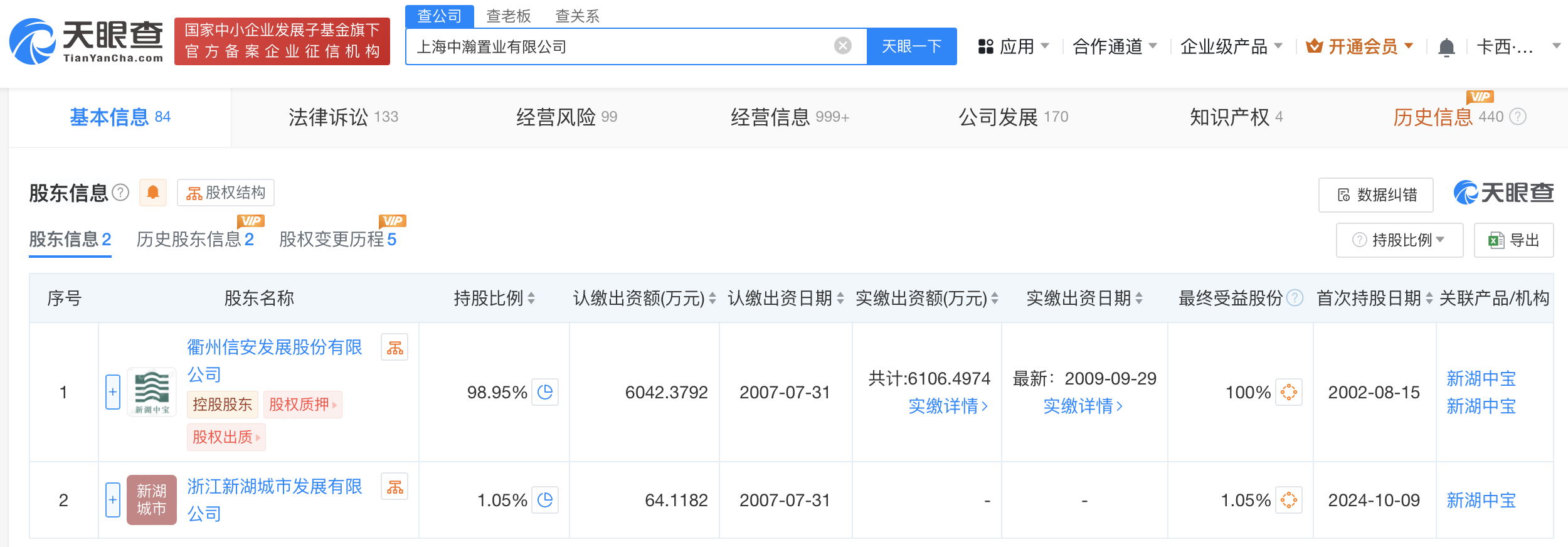Click the 导出 export button
Image resolution: width=1568 pixels, height=547 pixels.
coord(1513,240)
